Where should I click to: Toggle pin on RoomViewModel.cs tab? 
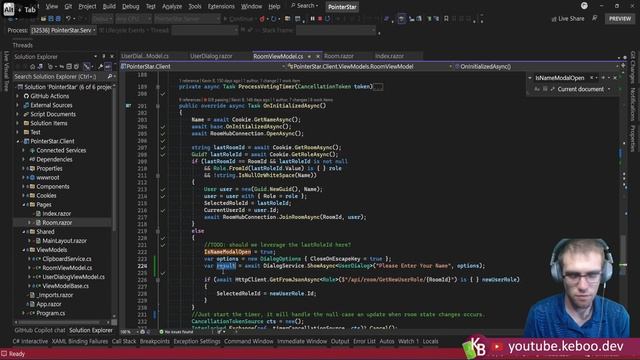[309, 56]
